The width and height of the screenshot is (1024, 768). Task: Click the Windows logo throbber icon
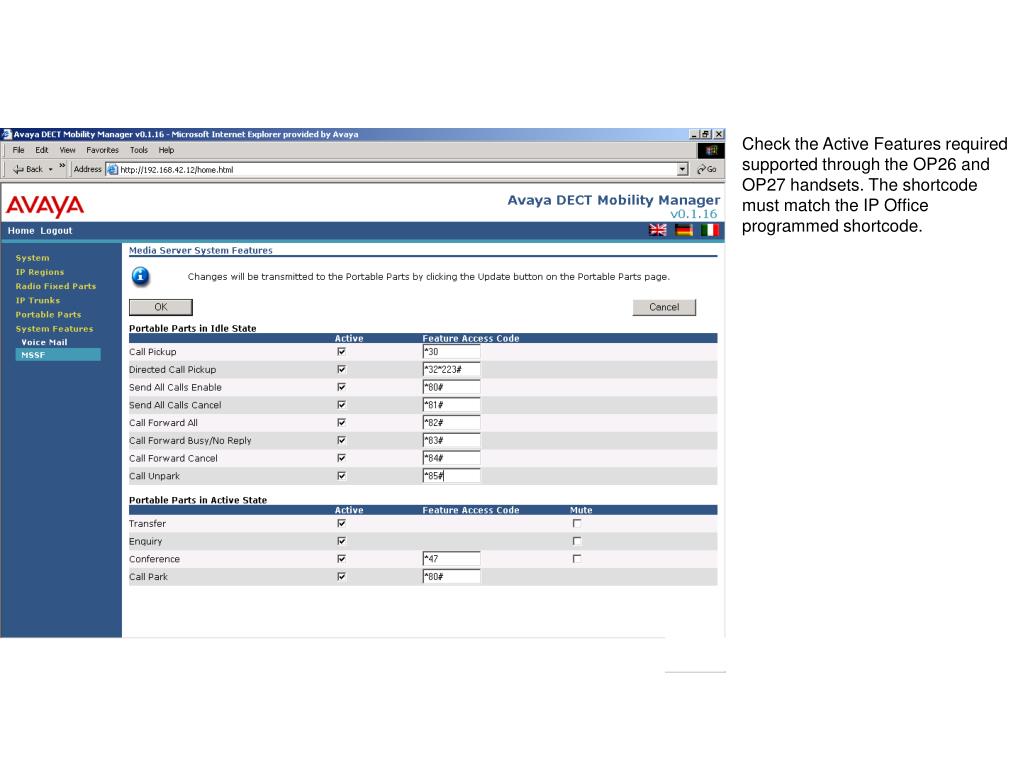click(x=711, y=151)
